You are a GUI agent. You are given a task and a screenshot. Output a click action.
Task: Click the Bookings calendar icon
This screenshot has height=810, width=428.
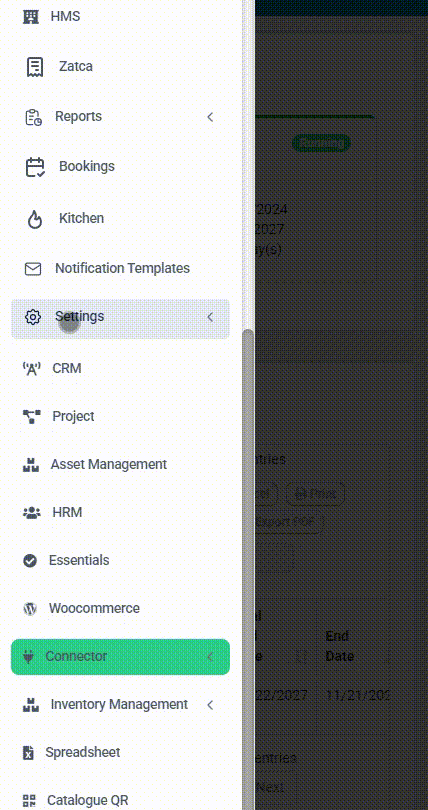pyautogui.click(x=35, y=167)
